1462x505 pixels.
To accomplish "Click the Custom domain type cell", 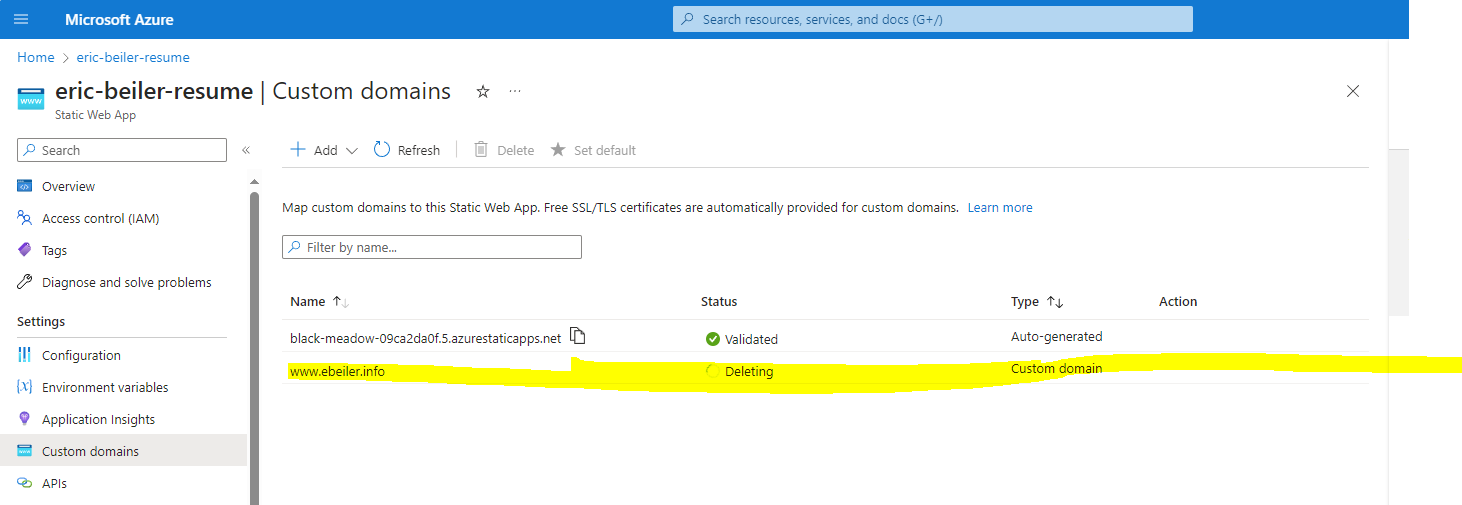I will pyautogui.click(x=1057, y=368).
